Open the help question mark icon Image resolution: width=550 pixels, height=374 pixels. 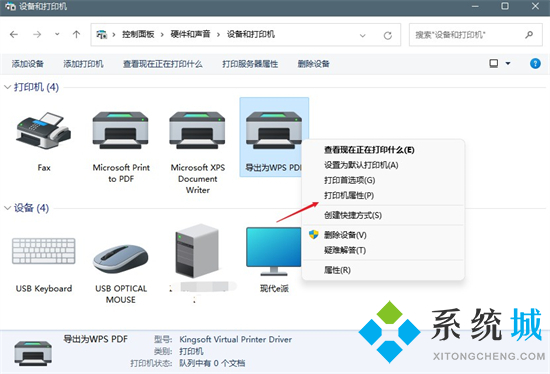coord(535,64)
